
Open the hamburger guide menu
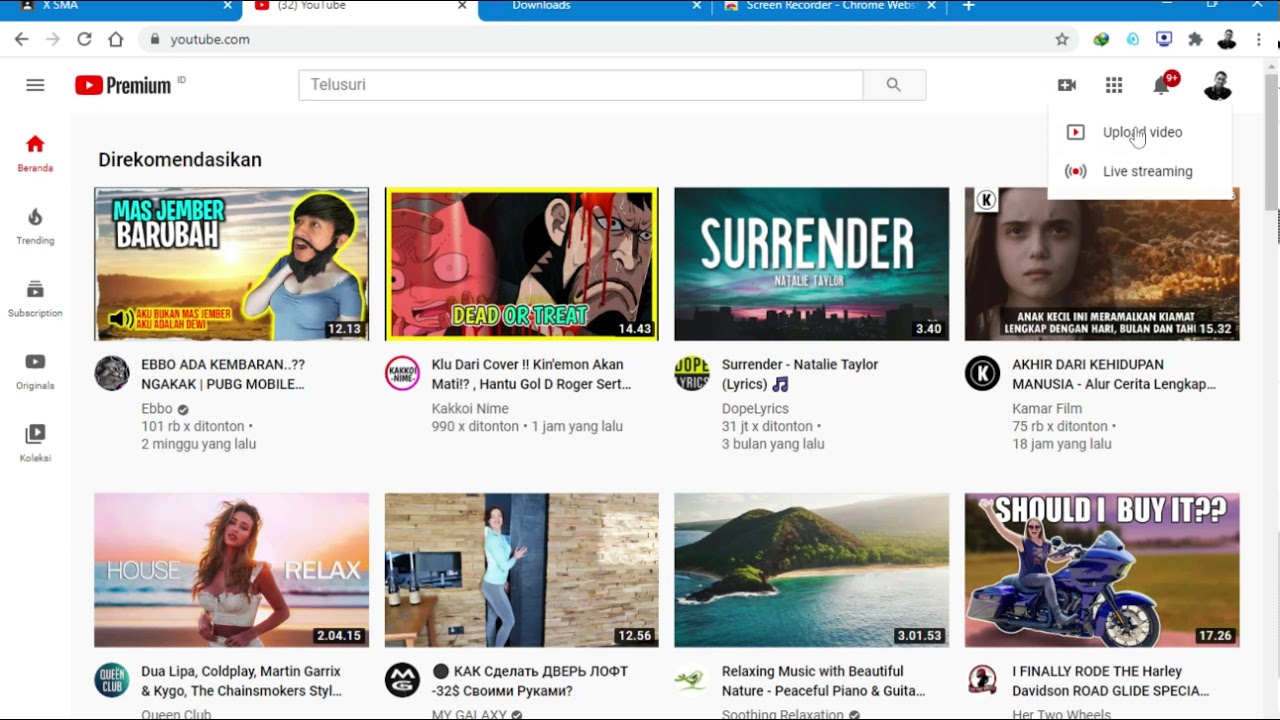click(x=35, y=85)
